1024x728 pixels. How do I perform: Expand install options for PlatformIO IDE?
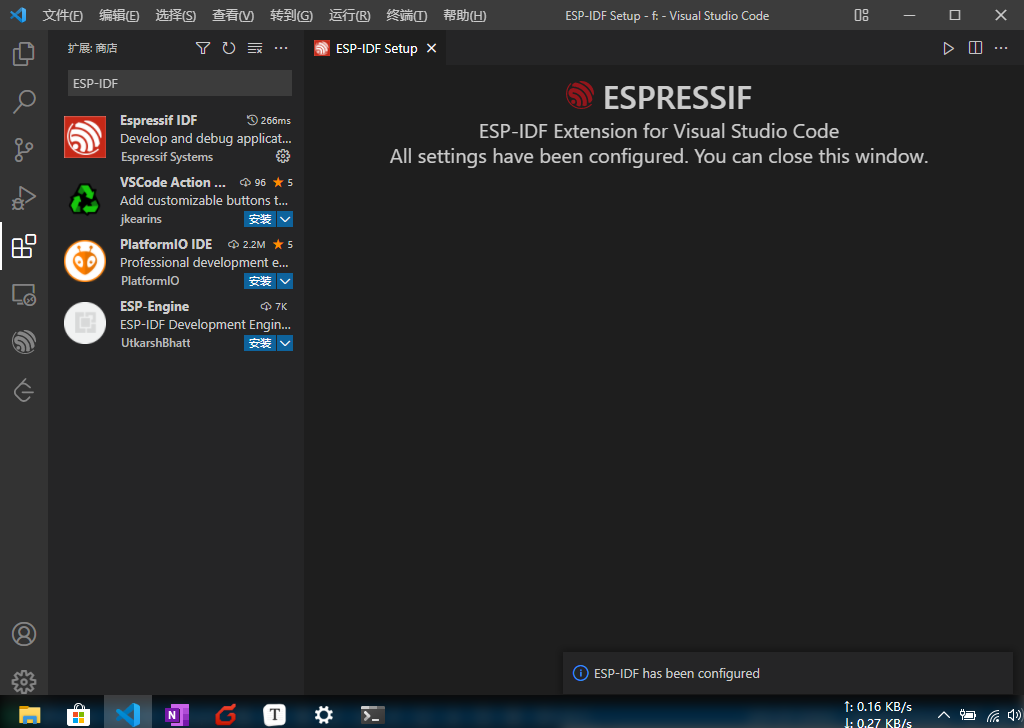click(285, 281)
